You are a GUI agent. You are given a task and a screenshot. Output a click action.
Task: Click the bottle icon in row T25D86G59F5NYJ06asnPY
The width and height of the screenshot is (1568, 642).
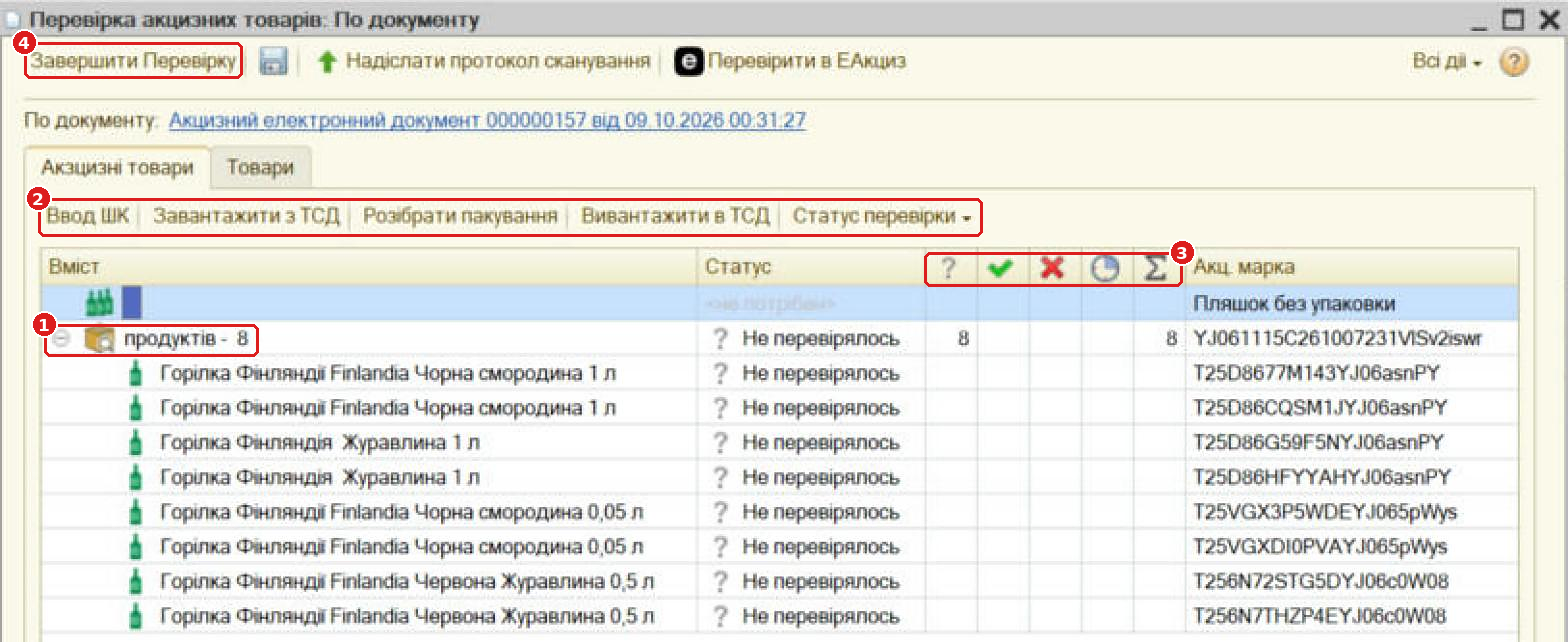pyautogui.click(x=137, y=443)
